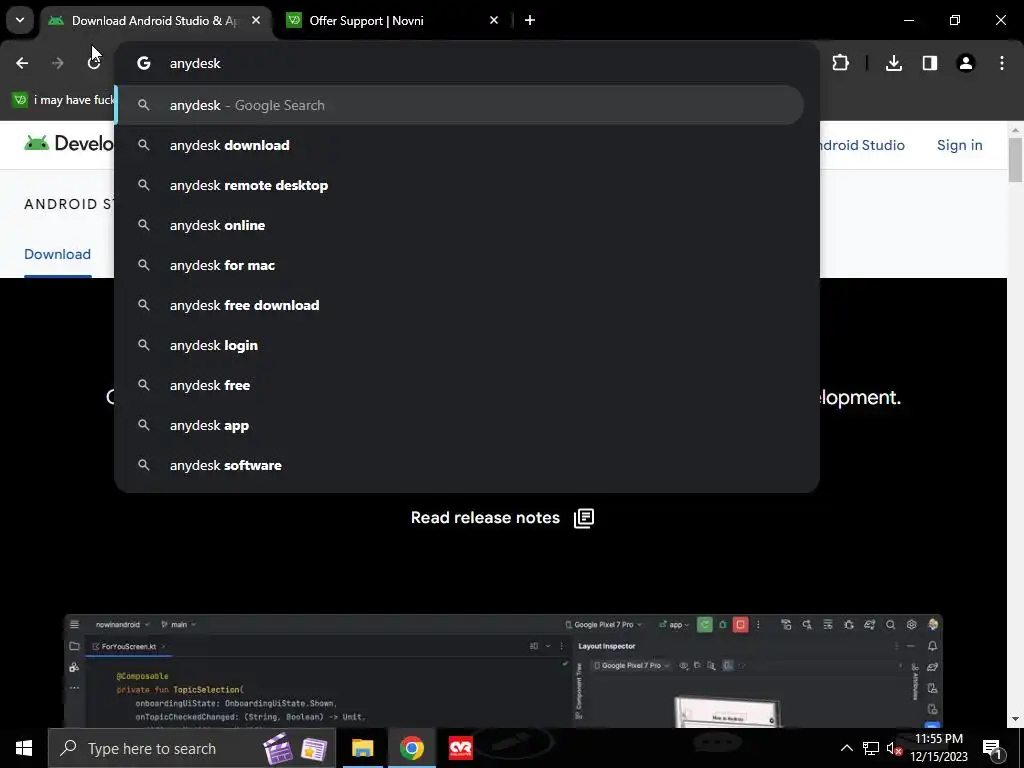Open the red CVR taskbar app icon
1024x768 pixels.
coord(461,748)
